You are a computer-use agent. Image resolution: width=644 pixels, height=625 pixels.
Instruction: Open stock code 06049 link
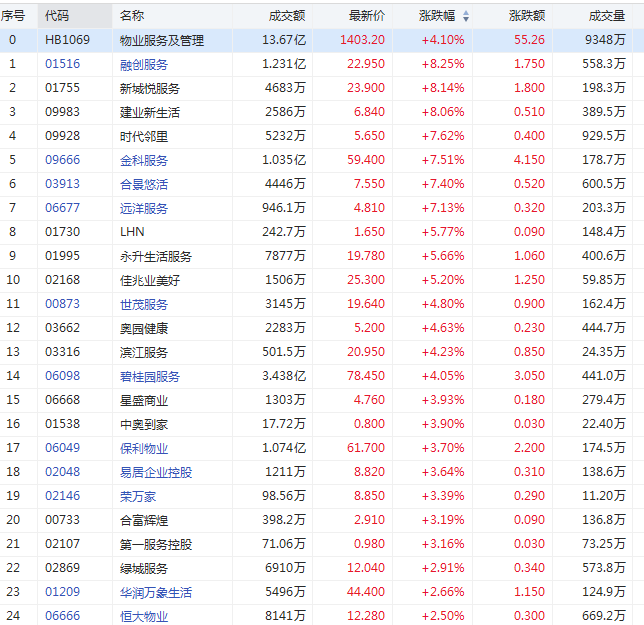pyautogui.click(x=62, y=448)
